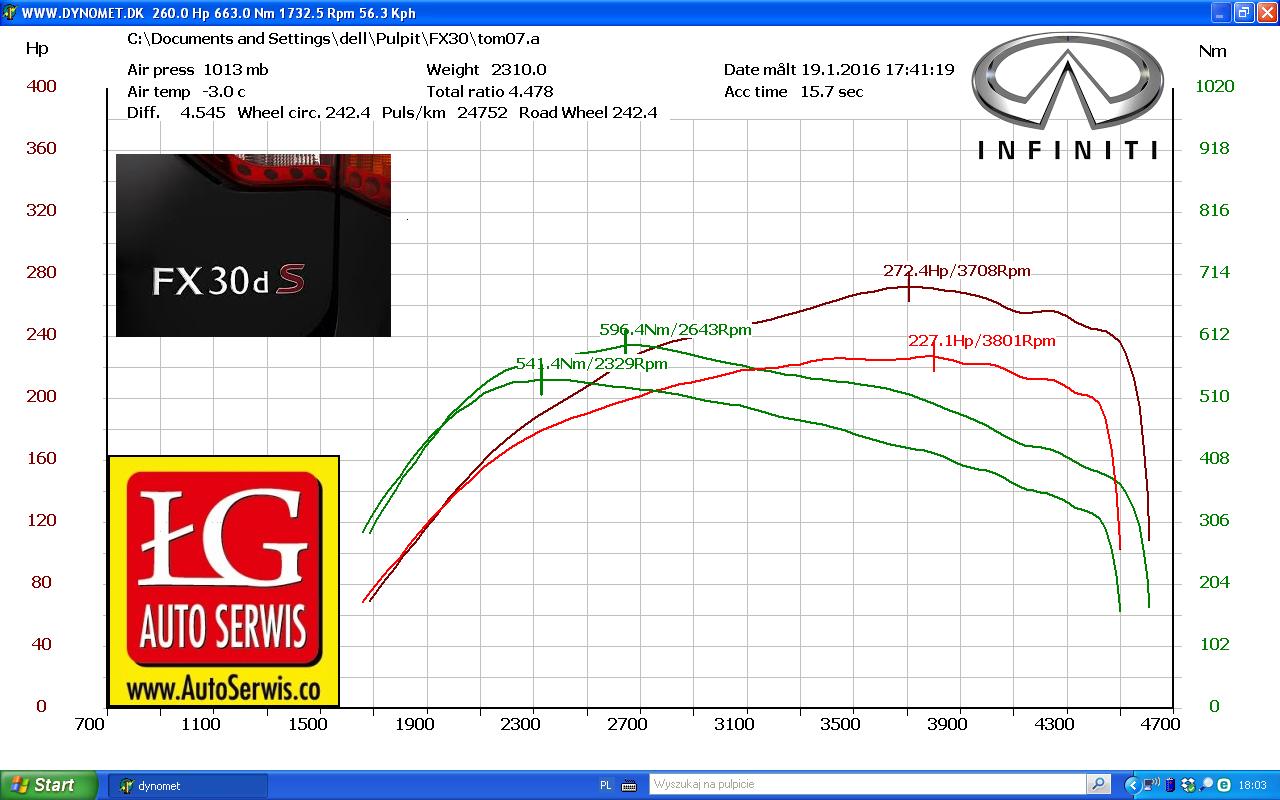
Task: Click the 272.4Hp/3708Rpm peak label
Action: click(x=956, y=271)
